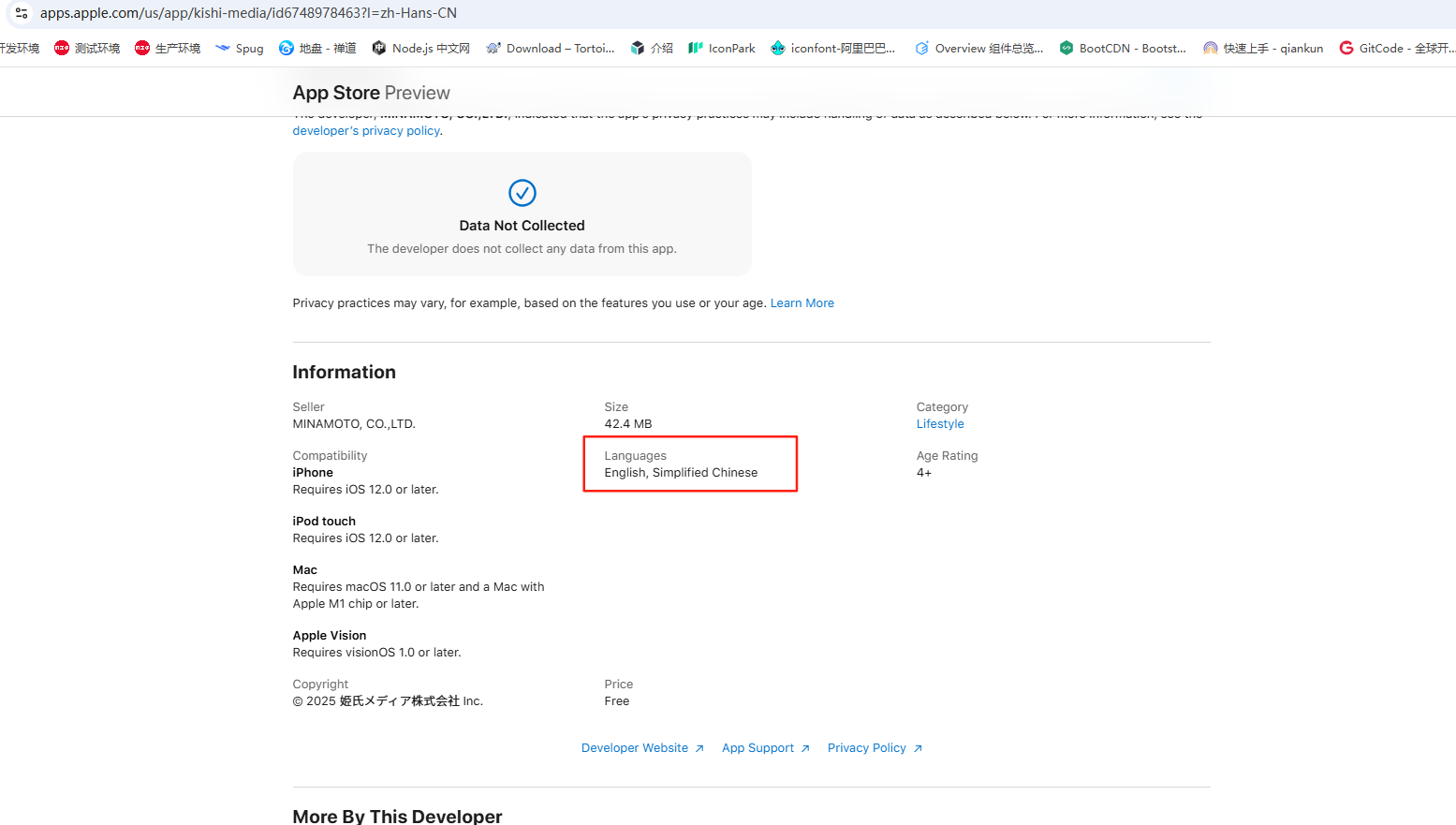
Task: Open the Spug bookmark
Action: pos(240,49)
